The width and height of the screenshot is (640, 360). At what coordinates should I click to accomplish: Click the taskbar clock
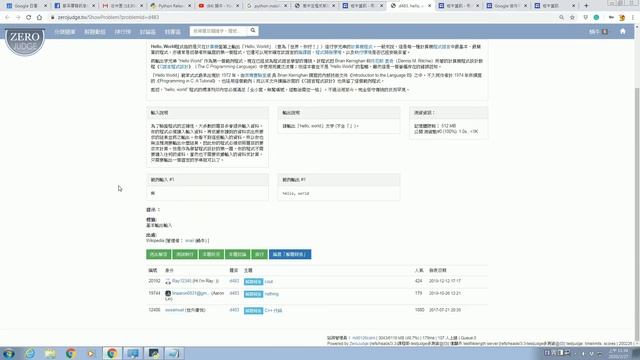619,353
